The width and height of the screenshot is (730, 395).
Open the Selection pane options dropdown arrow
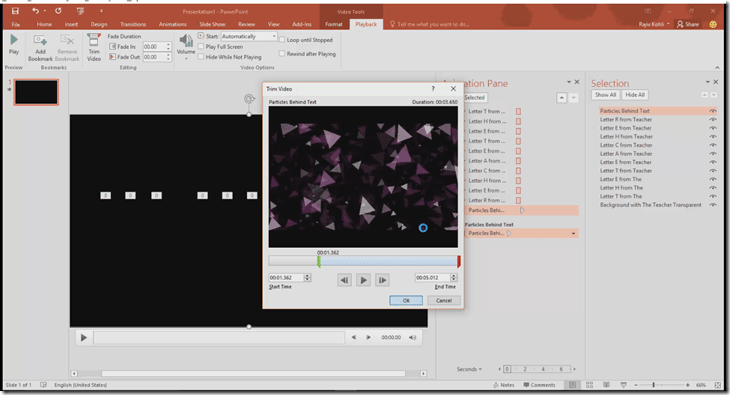point(708,82)
